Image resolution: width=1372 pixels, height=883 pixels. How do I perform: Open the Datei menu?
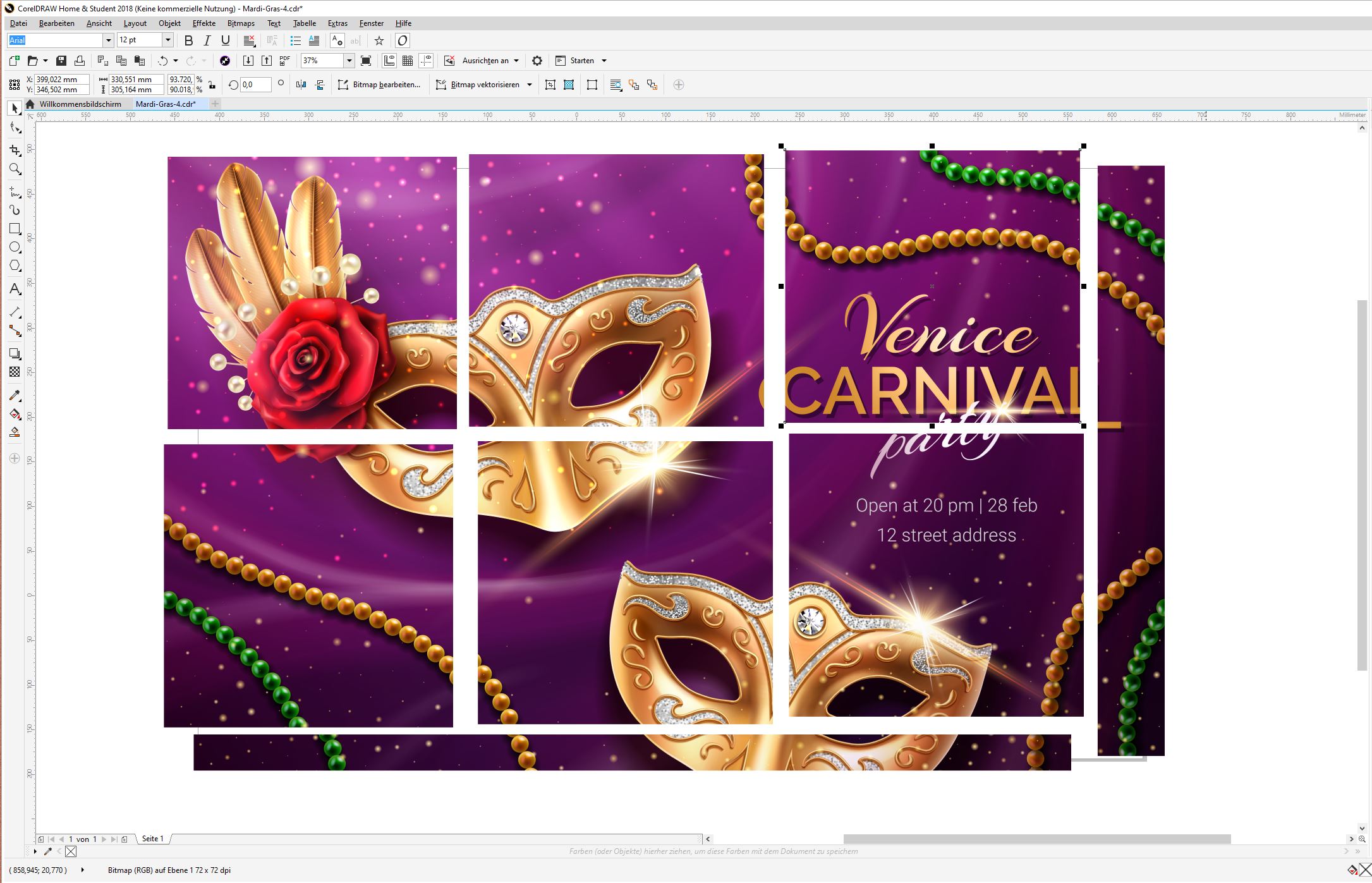click(x=18, y=23)
